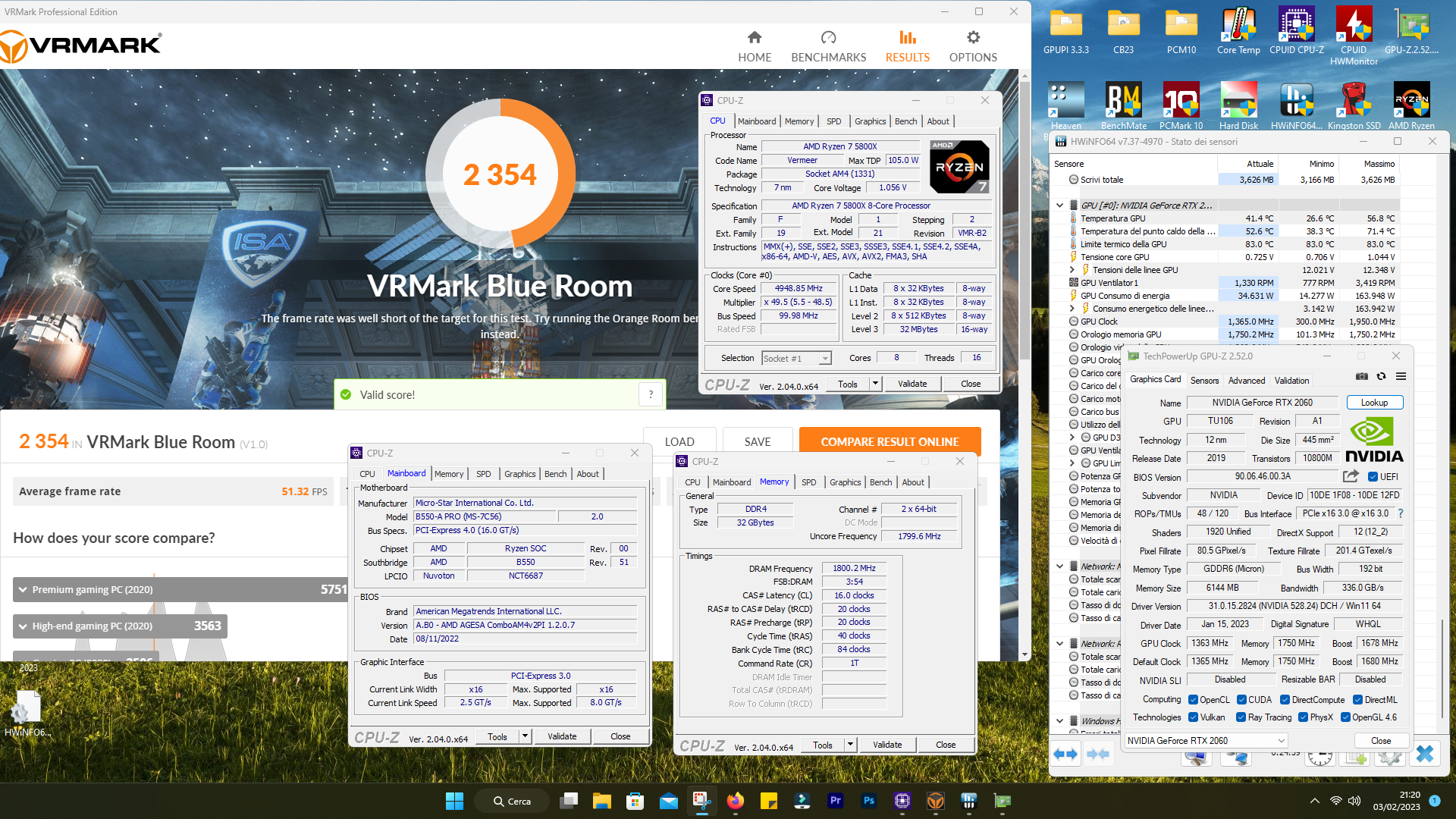Image resolution: width=1456 pixels, height=819 pixels.
Task: Toggle the OpenCL checkbox in GPU-Z
Action: click(x=1193, y=700)
